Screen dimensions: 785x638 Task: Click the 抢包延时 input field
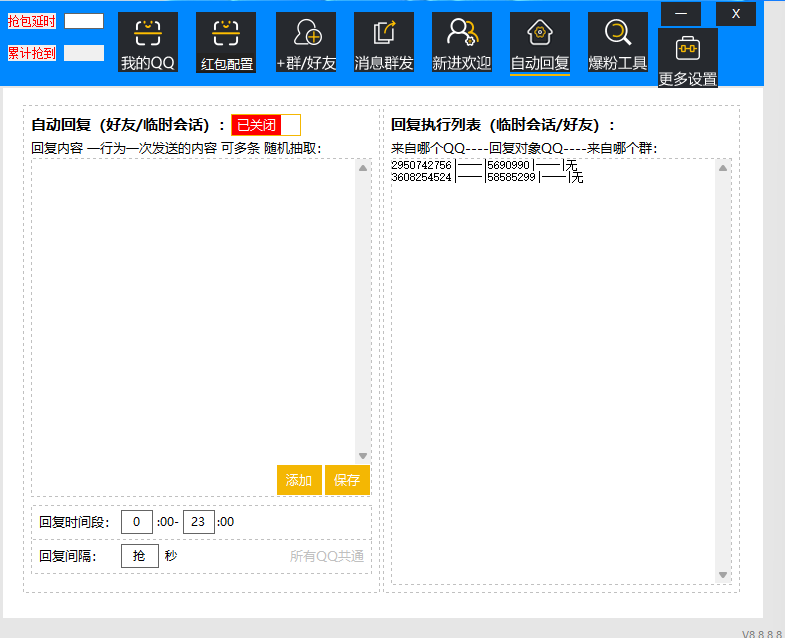(x=84, y=21)
